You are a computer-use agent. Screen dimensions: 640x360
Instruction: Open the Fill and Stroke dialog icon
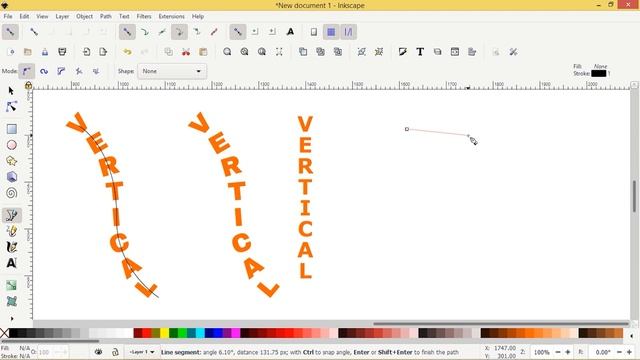[402, 52]
